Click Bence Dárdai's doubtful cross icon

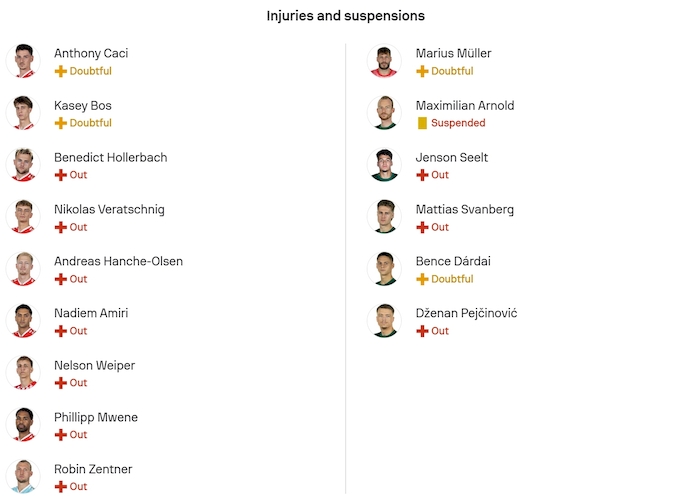[422, 279]
